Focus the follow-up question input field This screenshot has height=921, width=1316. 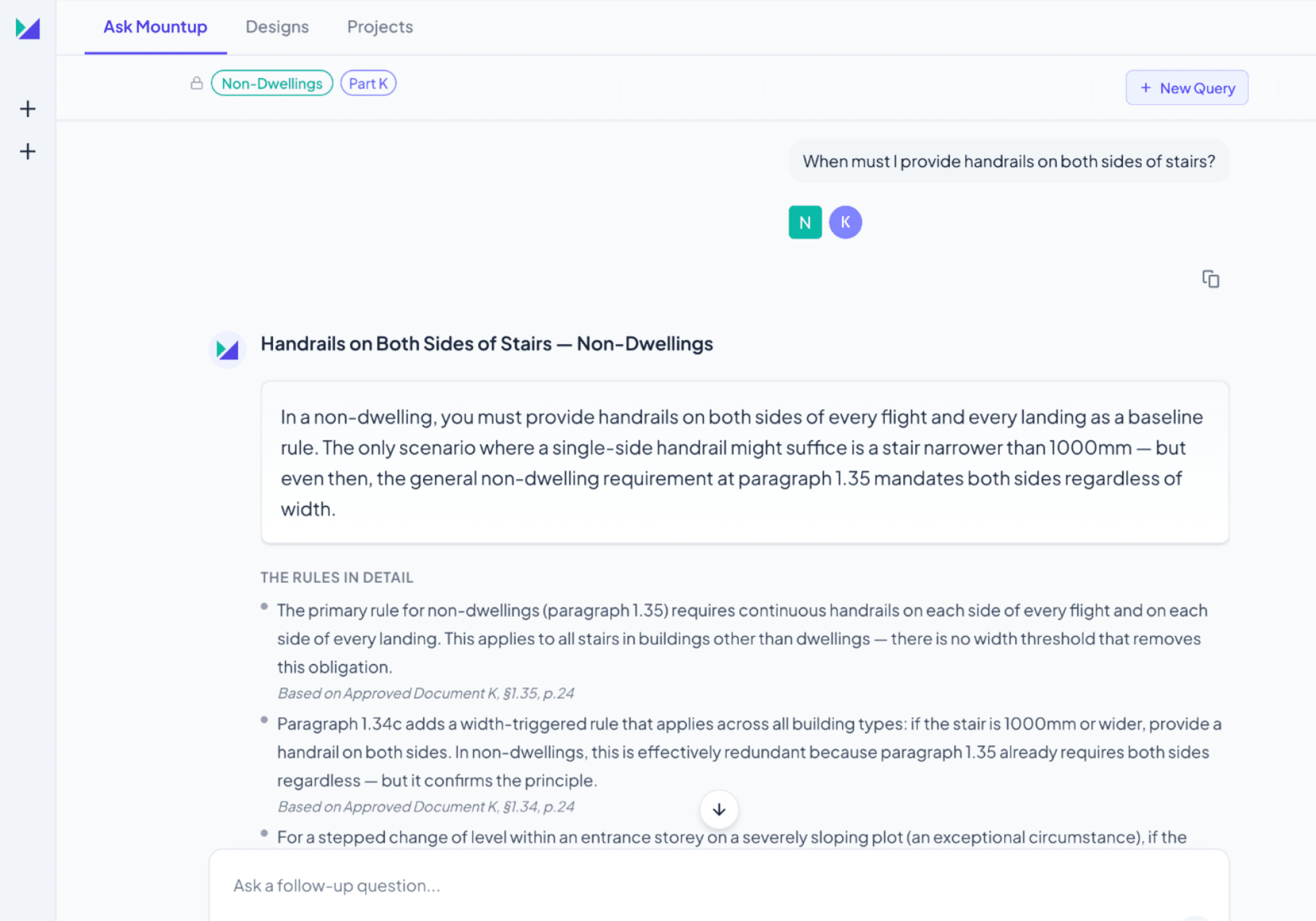pyautogui.click(x=719, y=886)
